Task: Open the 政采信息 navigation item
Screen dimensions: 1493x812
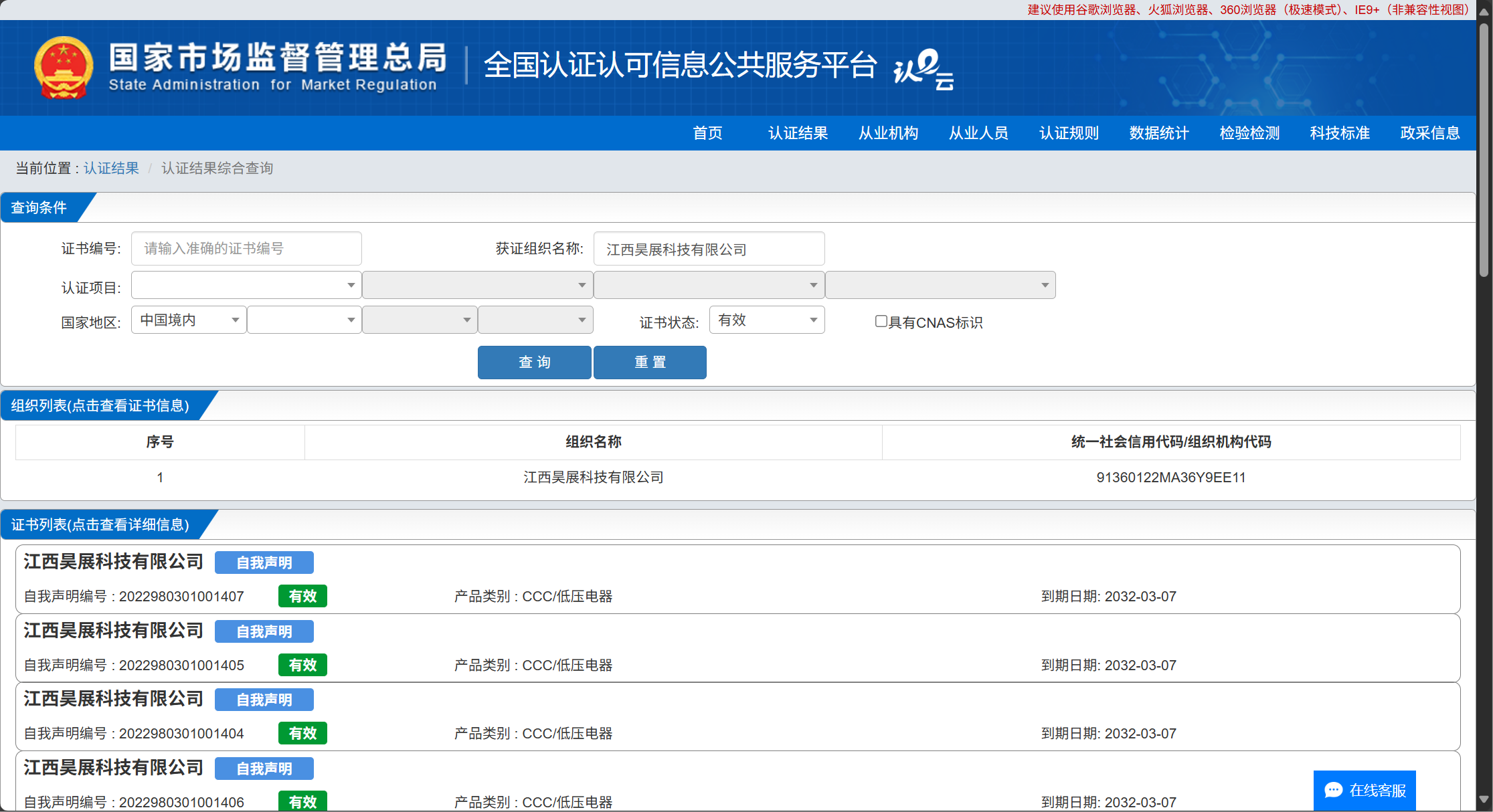Action: click(1430, 133)
